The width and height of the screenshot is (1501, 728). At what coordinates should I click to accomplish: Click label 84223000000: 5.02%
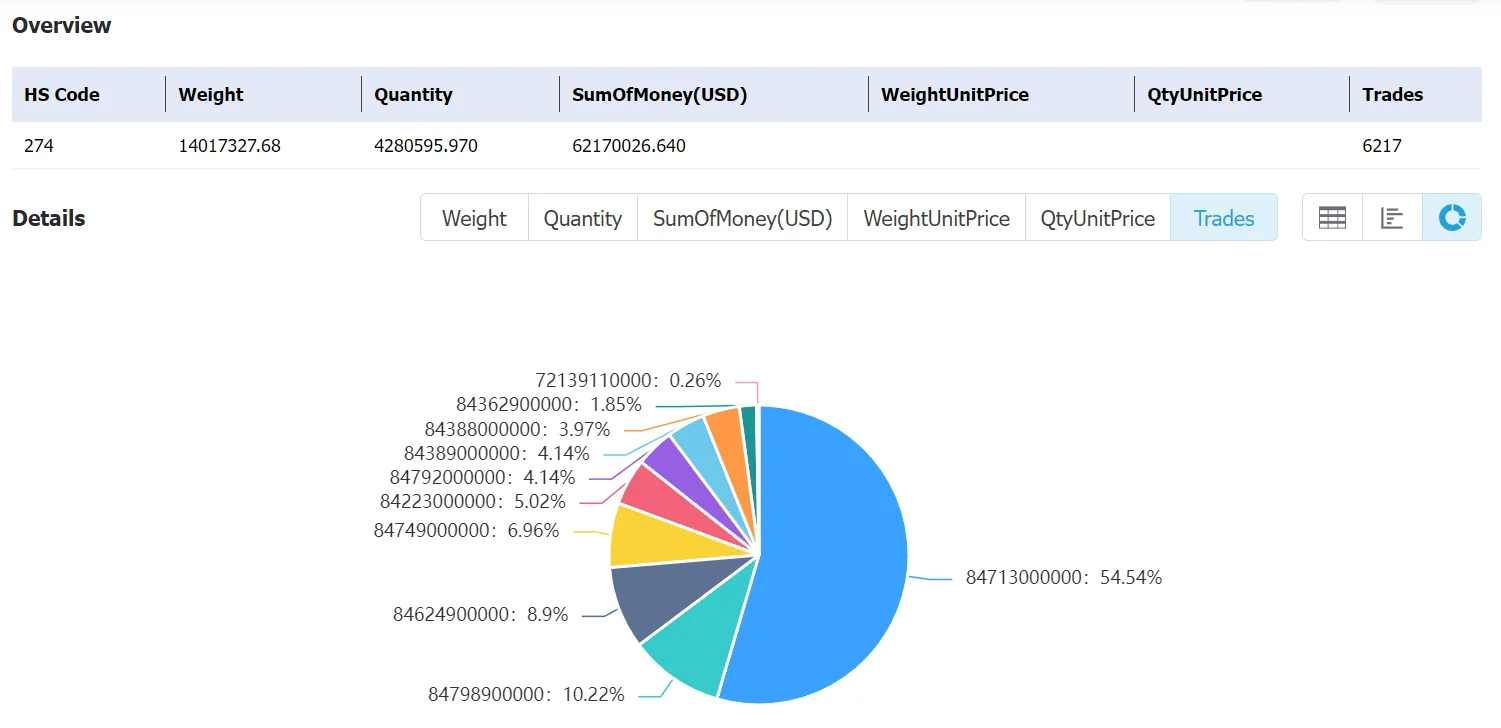pos(473,501)
